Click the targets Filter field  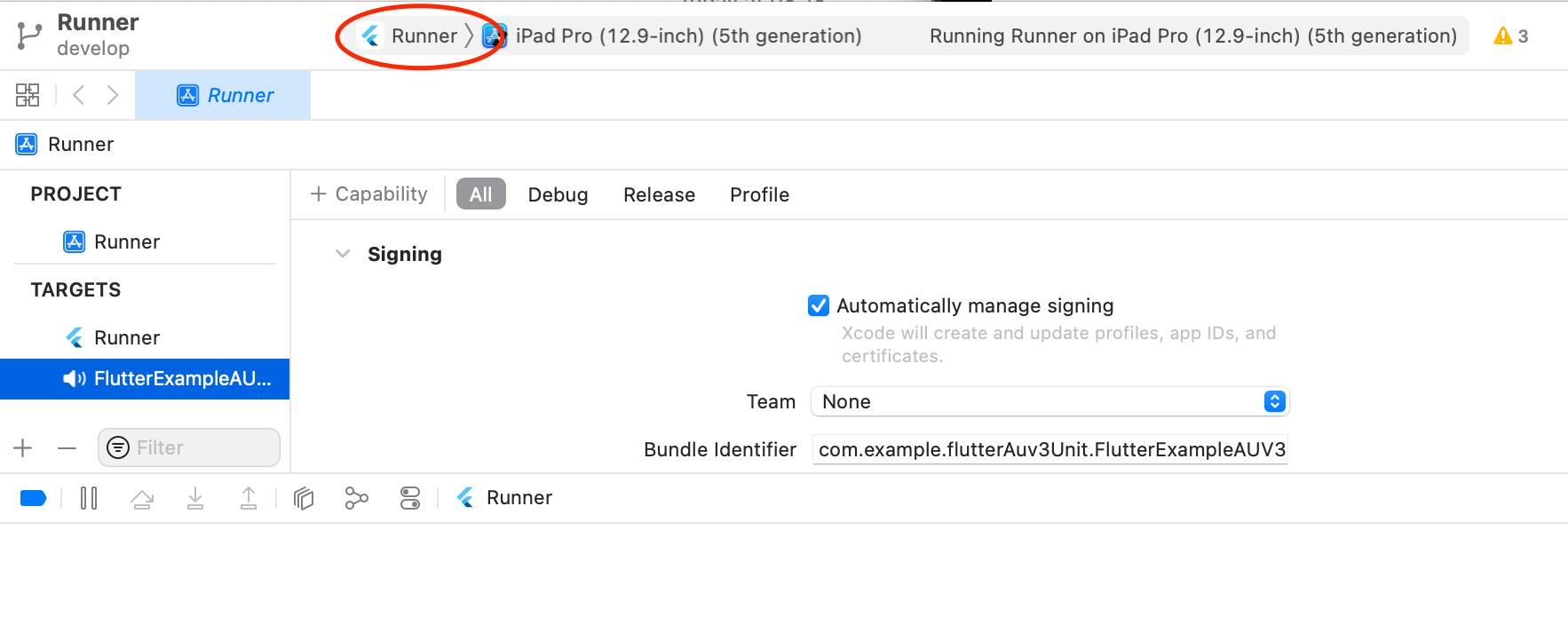pos(189,447)
